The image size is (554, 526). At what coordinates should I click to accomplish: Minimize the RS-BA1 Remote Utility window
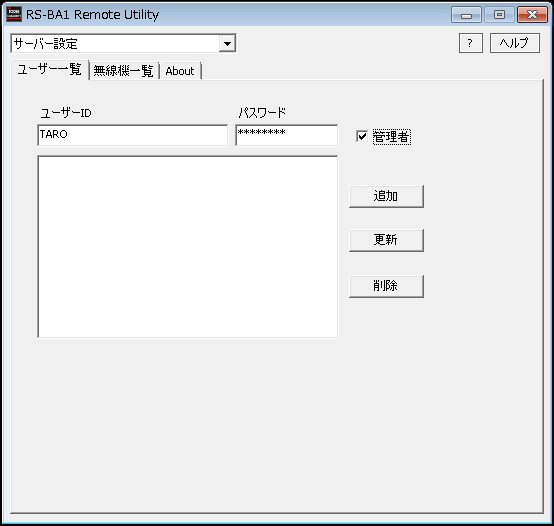click(466, 15)
